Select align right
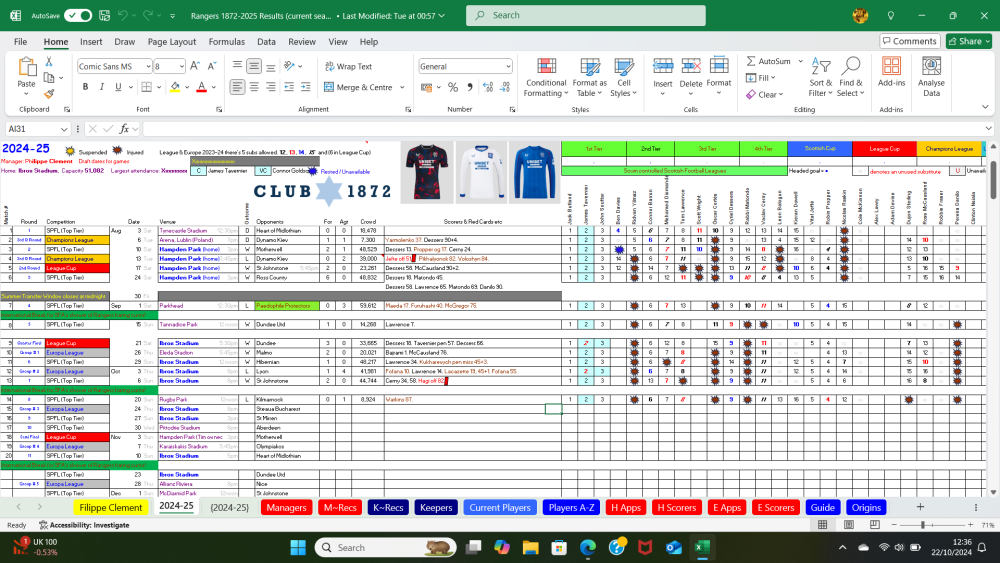 pyautogui.click(x=271, y=87)
